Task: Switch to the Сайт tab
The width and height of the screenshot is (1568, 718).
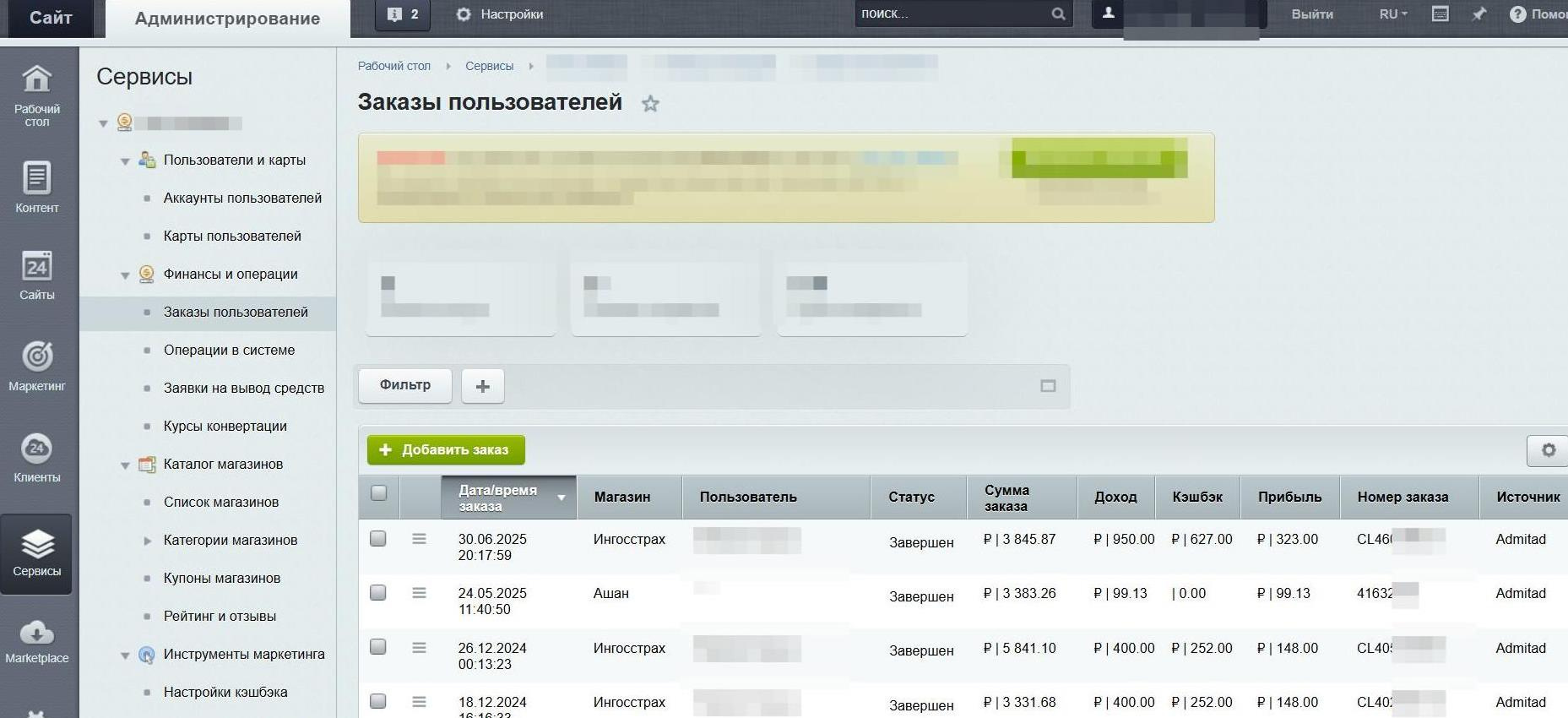Action: click(51, 18)
